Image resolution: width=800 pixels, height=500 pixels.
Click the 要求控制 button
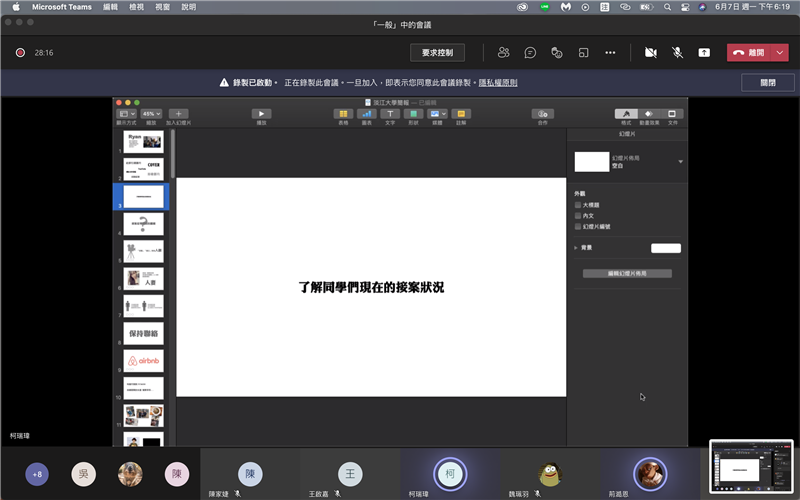tap(437, 52)
